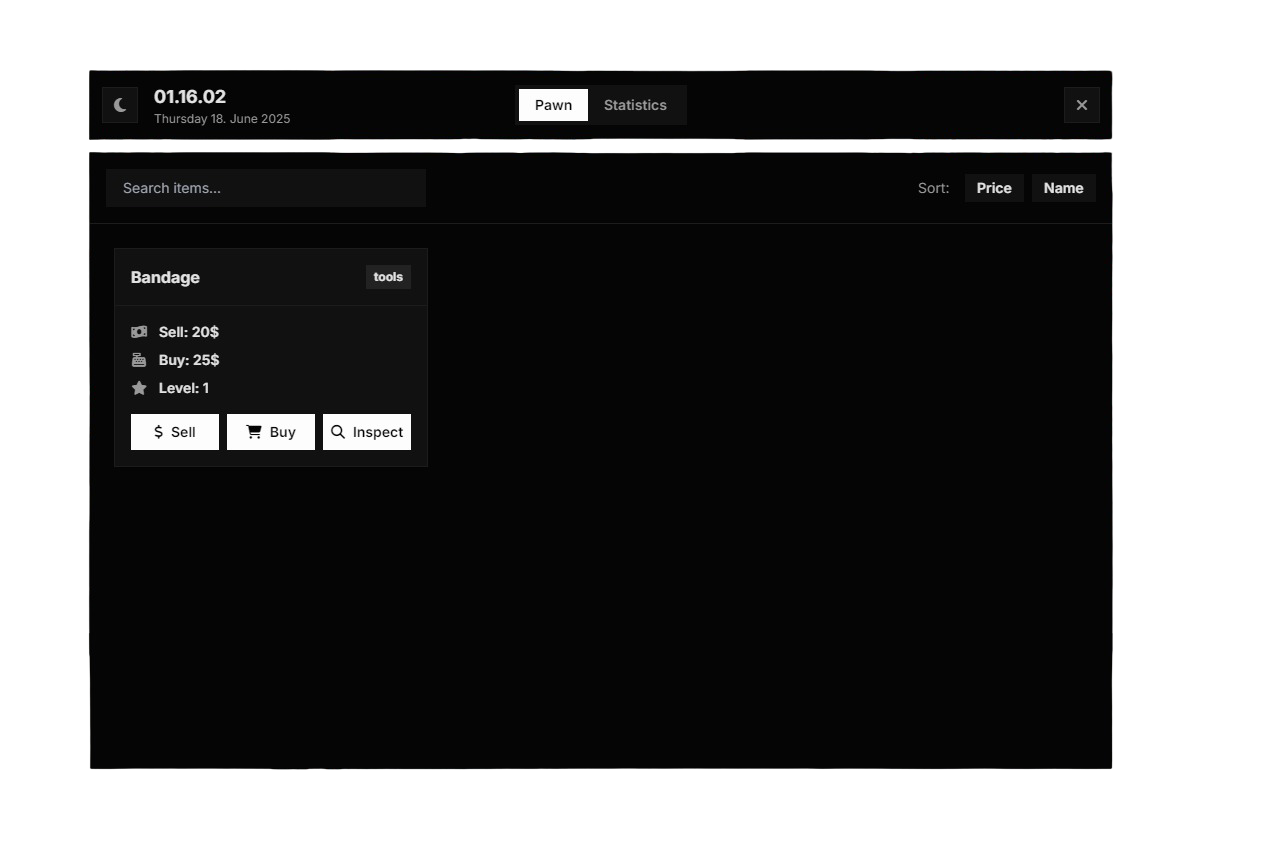Click the icon next to Buy: 25$
This screenshot has width=1267, height=857.
[139, 359]
